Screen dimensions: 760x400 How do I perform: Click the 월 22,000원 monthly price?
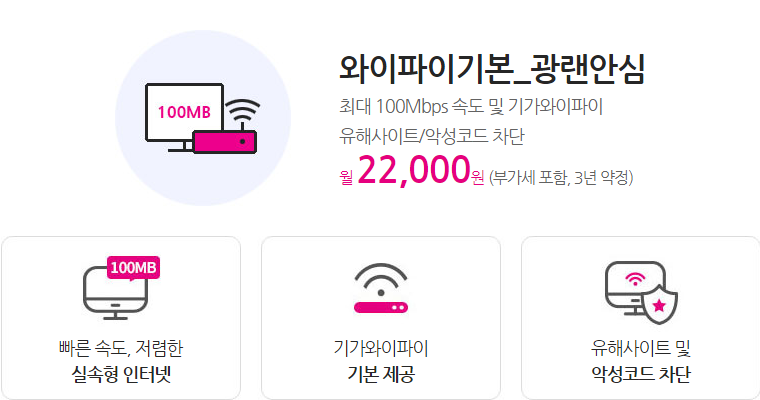(x=412, y=171)
